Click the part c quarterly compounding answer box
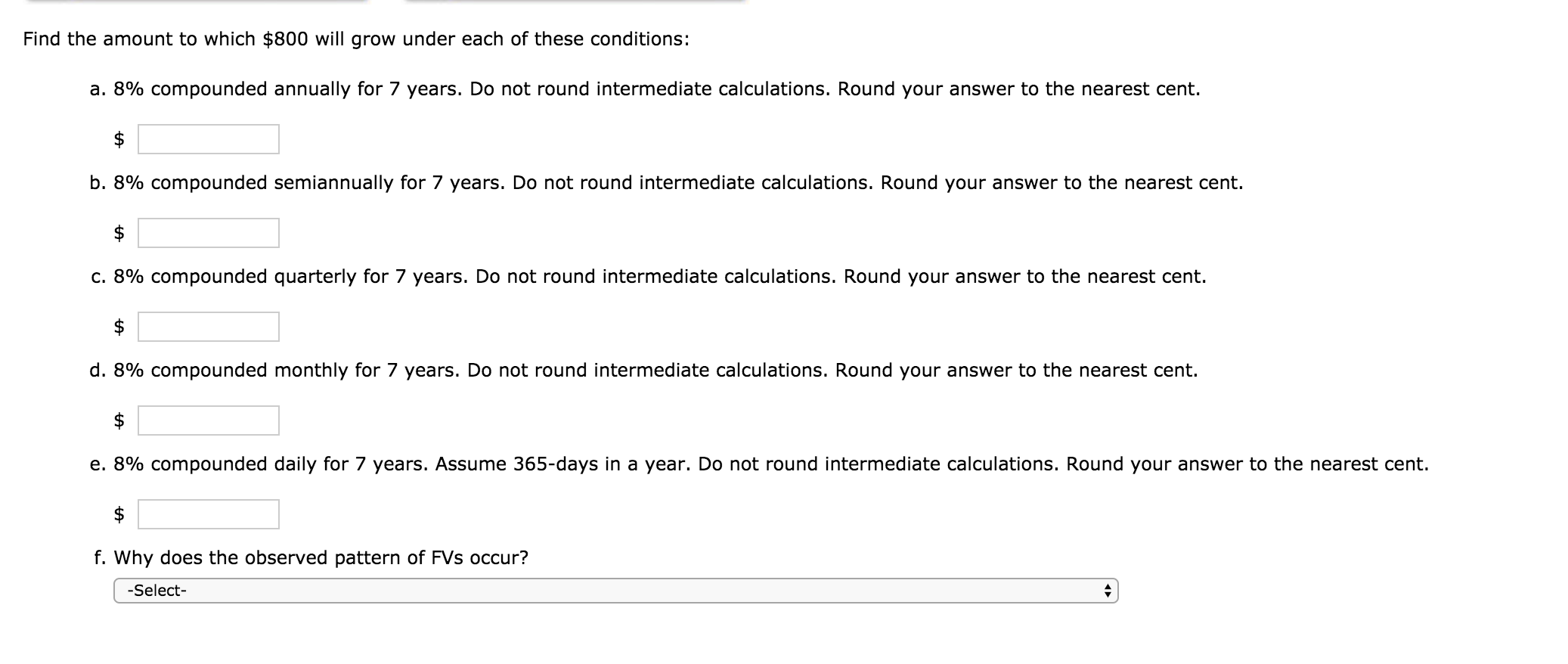1568x664 pixels. [x=209, y=327]
